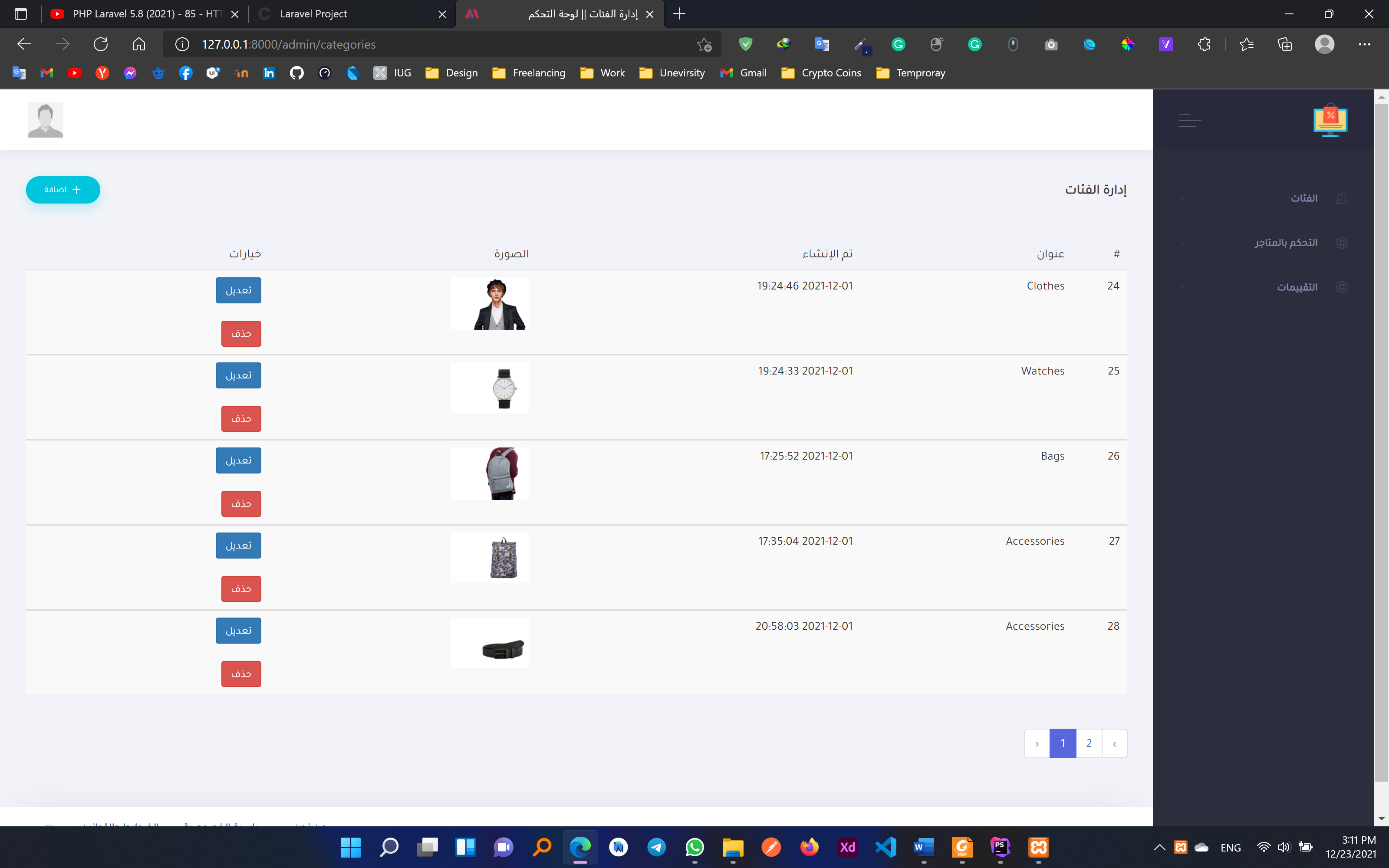Open page 2 of the categories list
Screen dimensions: 1389x868
[1088, 743]
